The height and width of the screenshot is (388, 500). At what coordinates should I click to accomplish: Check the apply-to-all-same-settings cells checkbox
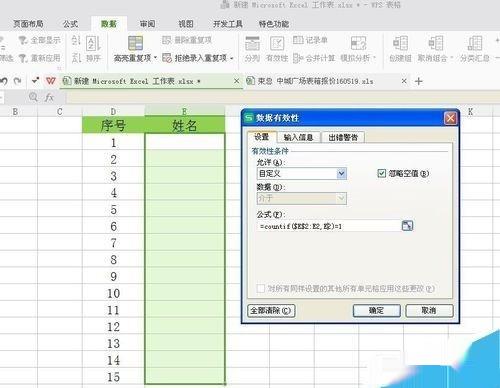pyautogui.click(x=260, y=288)
